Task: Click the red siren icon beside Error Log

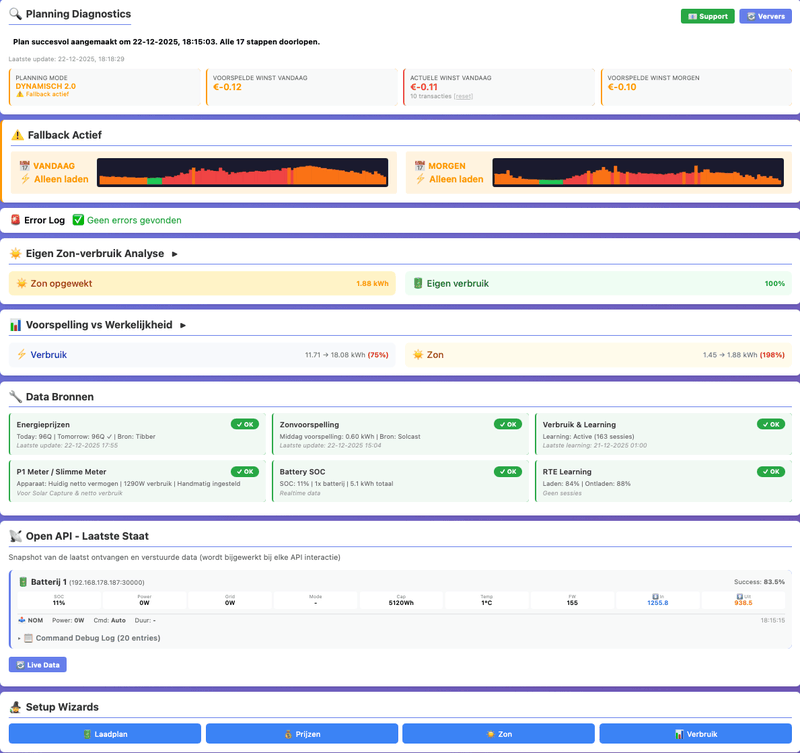Action: (x=15, y=220)
